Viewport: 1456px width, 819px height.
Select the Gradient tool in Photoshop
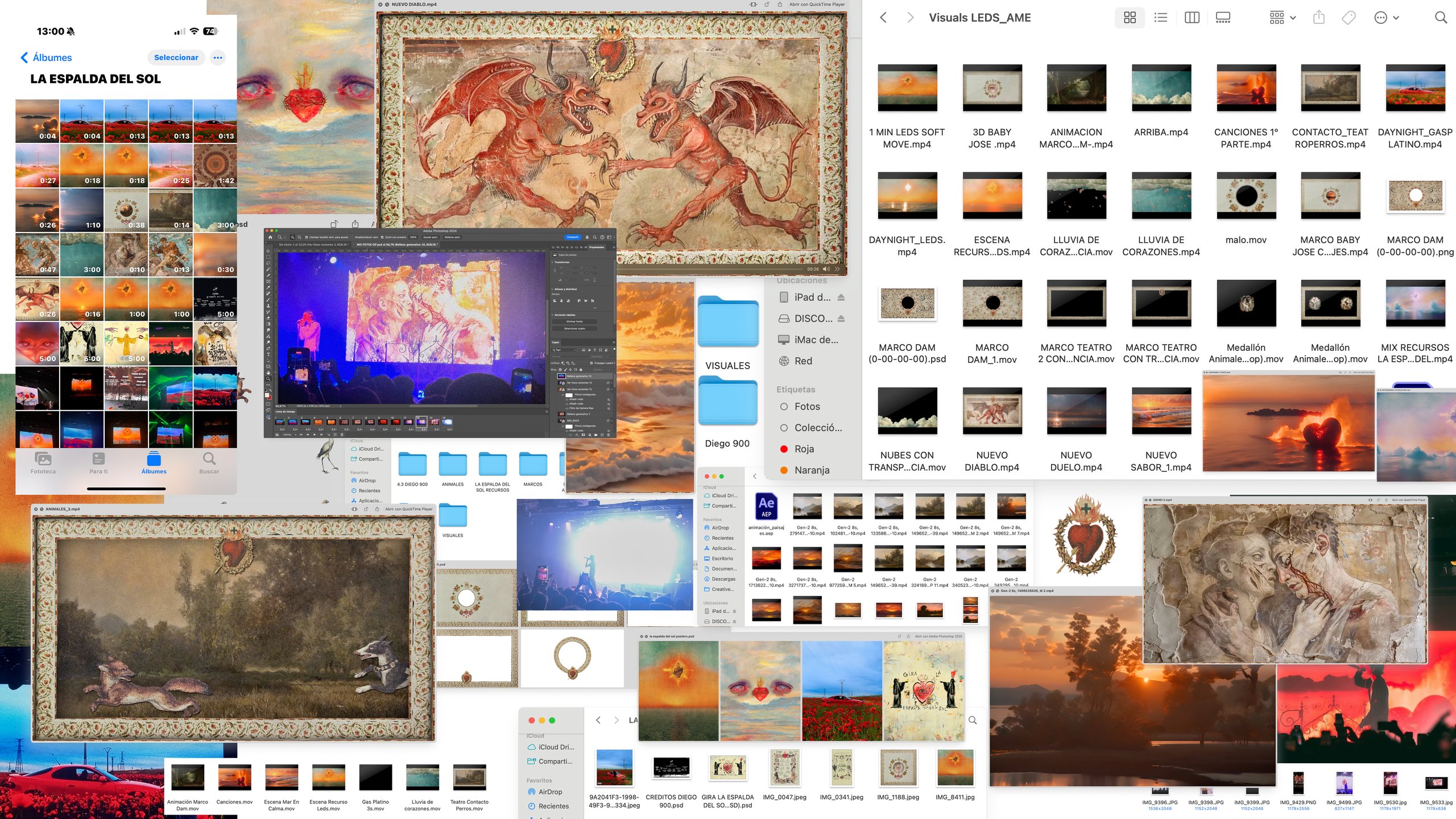point(268,324)
